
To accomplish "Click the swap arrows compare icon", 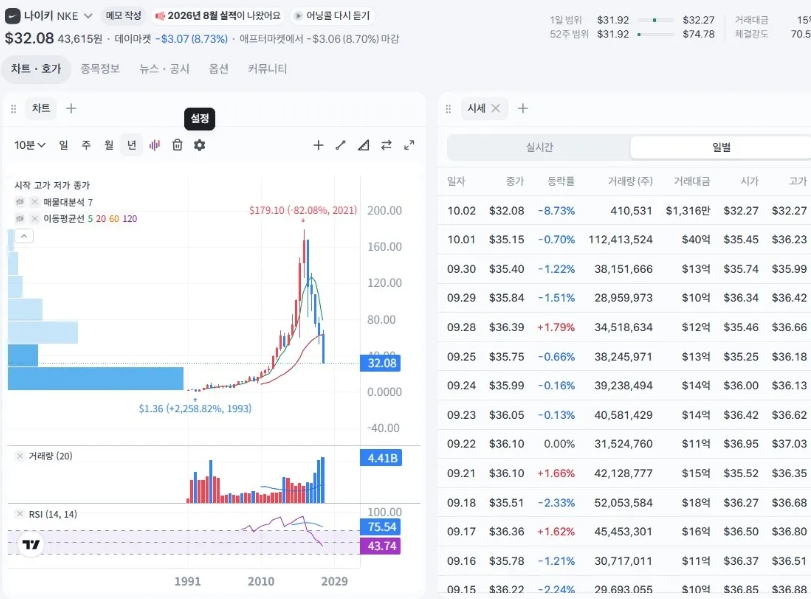I will (386, 145).
